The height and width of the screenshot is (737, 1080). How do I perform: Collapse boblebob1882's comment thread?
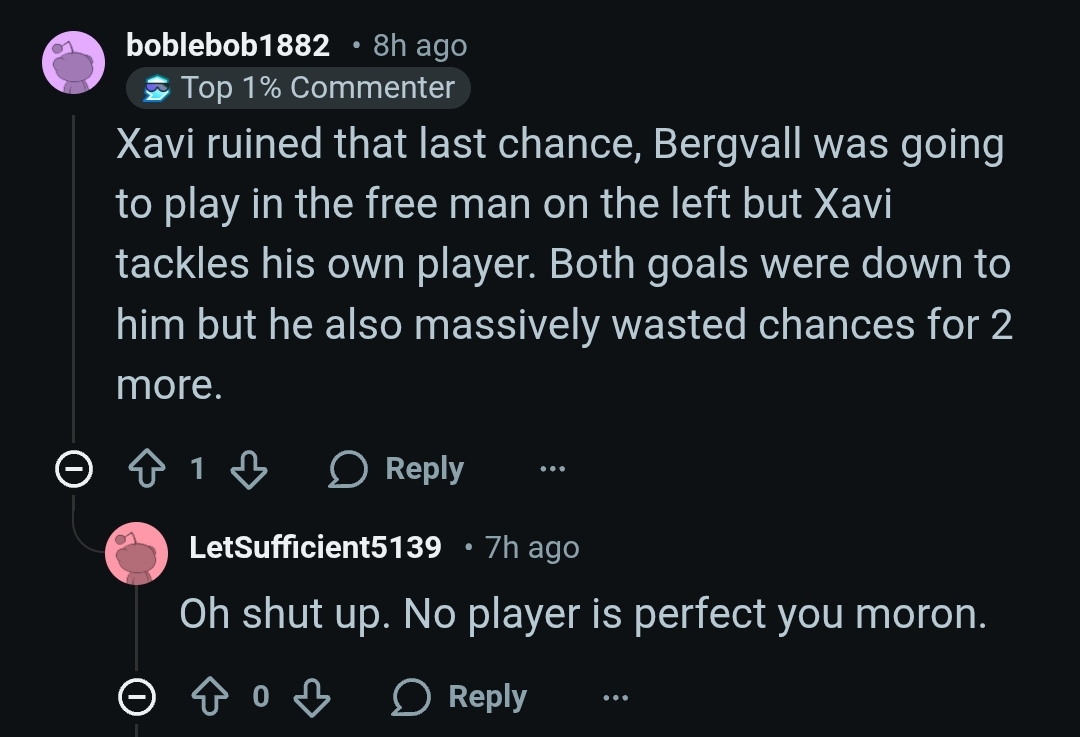(73, 470)
